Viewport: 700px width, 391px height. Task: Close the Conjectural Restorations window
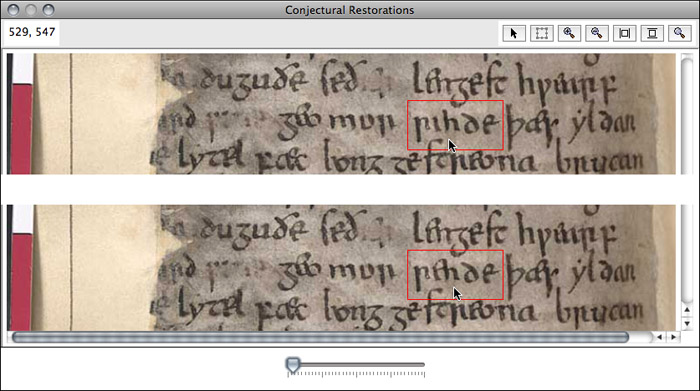[x=13, y=9]
